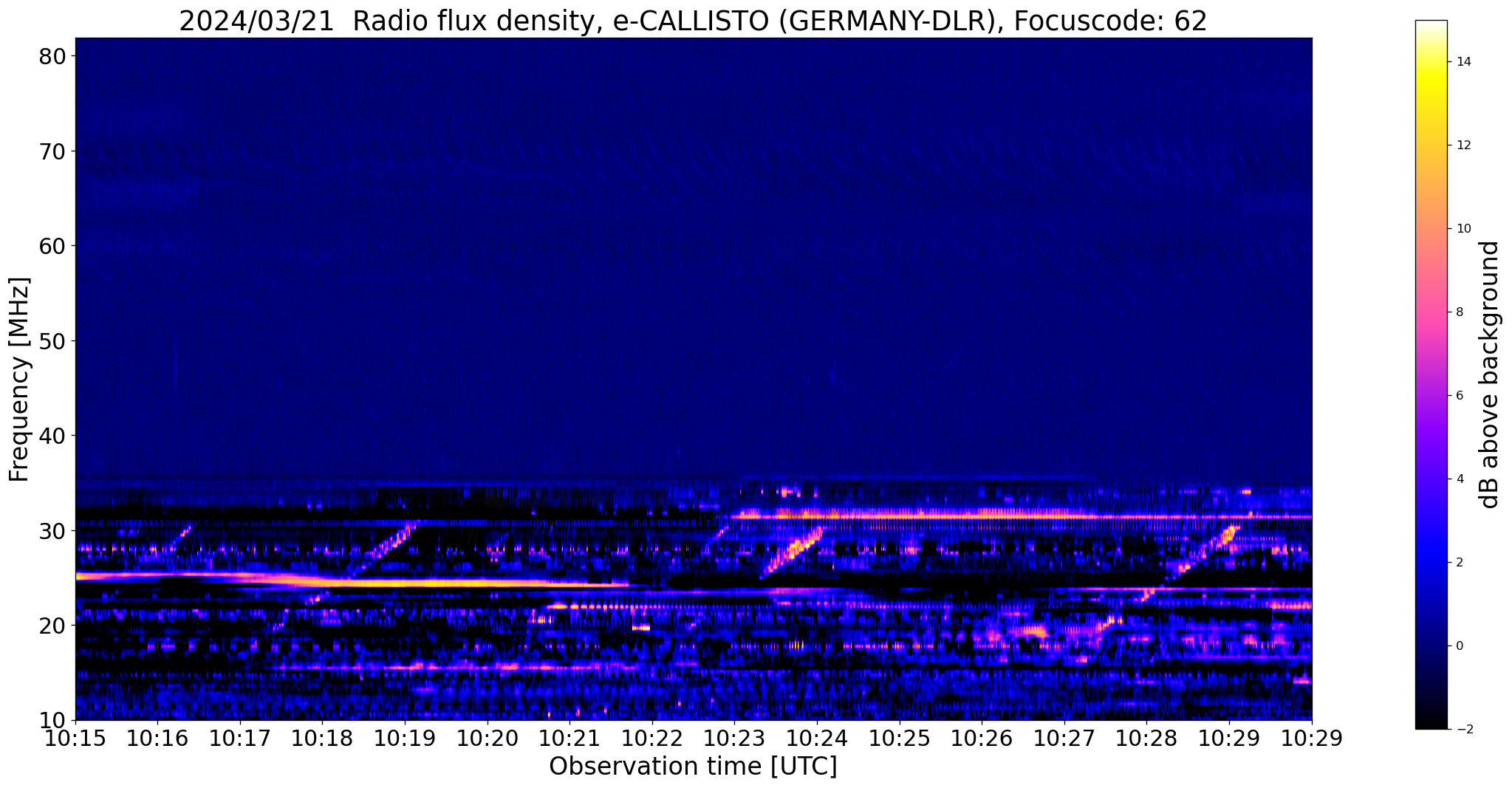Click the 10:17 time tick label
1512x788 pixels.
pos(240,739)
